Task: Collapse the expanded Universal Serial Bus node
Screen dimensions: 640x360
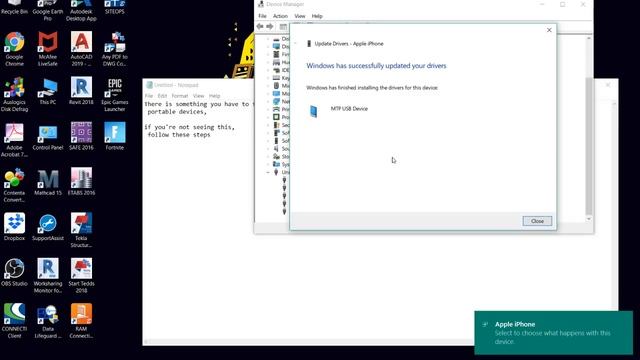Action: pos(268,172)
